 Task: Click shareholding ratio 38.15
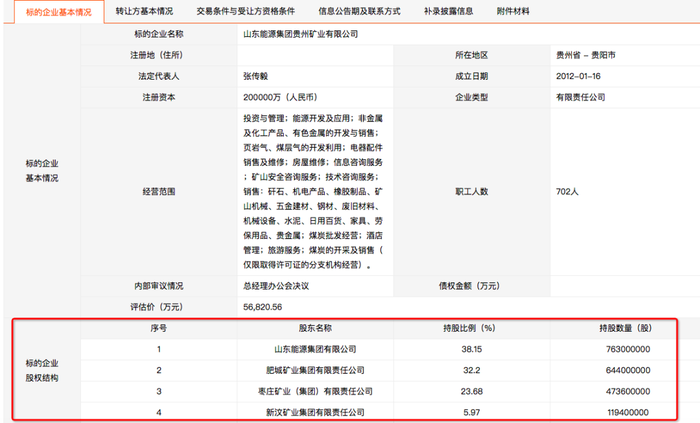[x=471, y=349]
